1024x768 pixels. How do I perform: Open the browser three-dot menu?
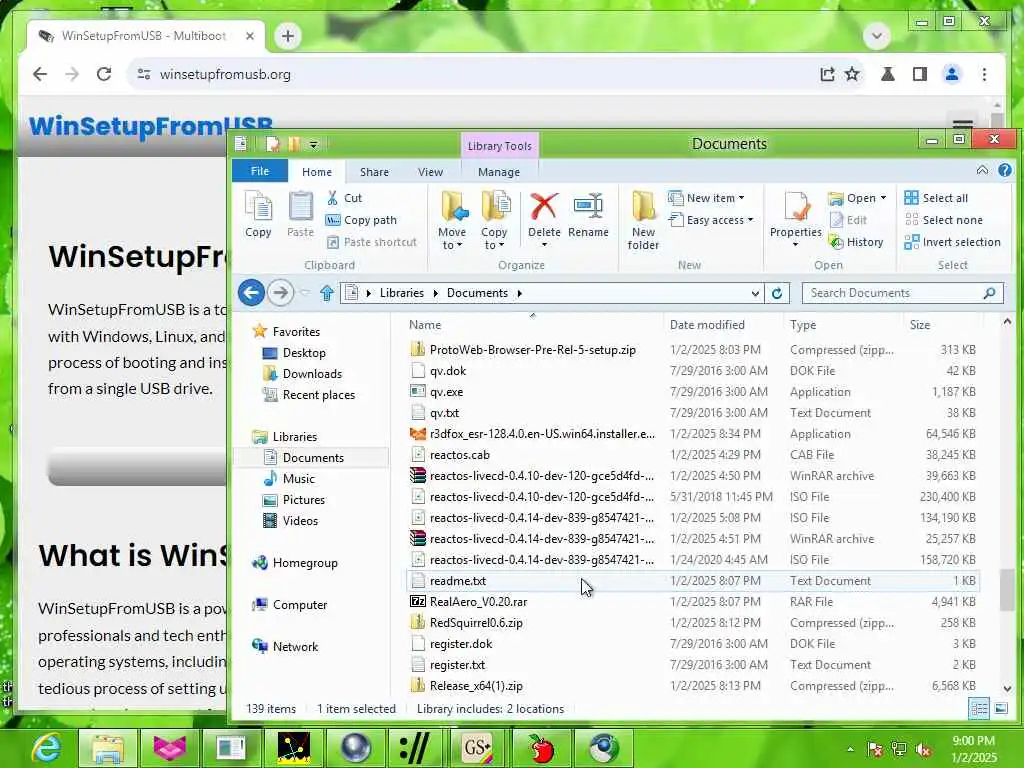[x=984, y=74]
